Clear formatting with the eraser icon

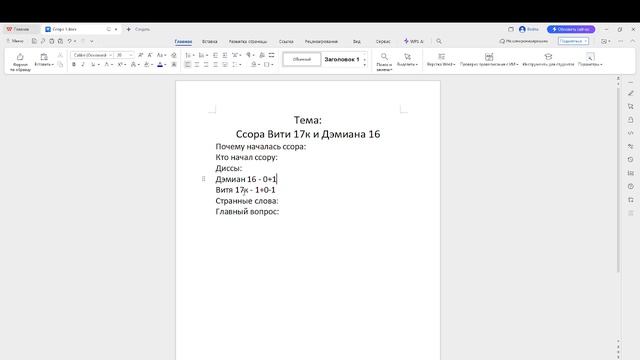(x=174, y=55)
